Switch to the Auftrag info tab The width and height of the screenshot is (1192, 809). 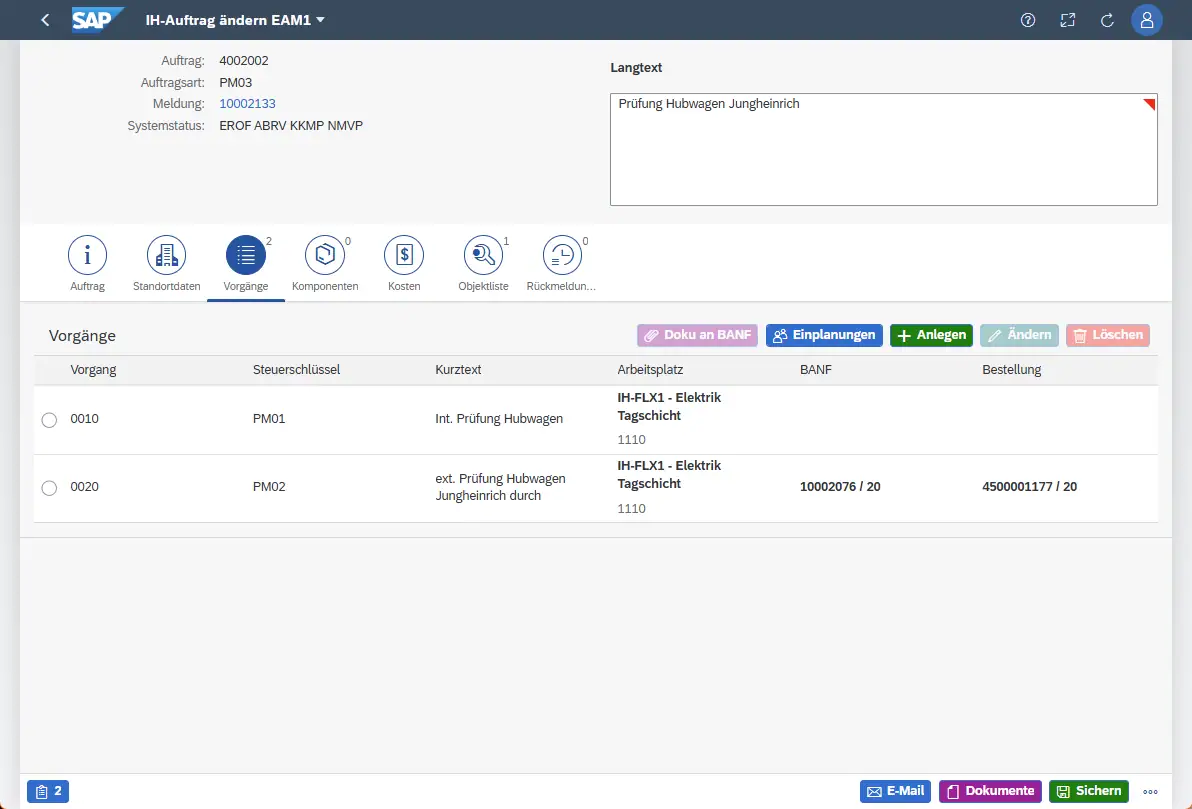click(88, 264)
